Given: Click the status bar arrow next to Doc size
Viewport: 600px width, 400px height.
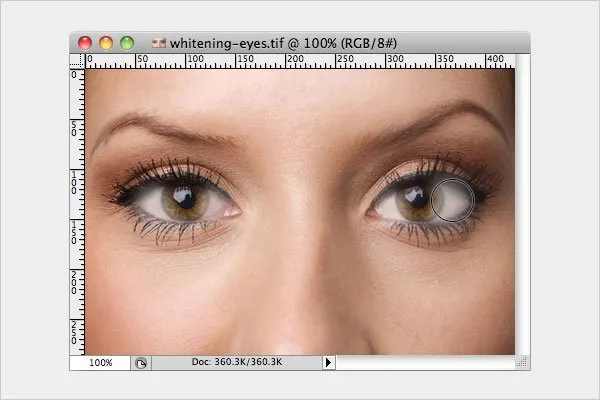Looking at the screenshot, I should (328, 362).
